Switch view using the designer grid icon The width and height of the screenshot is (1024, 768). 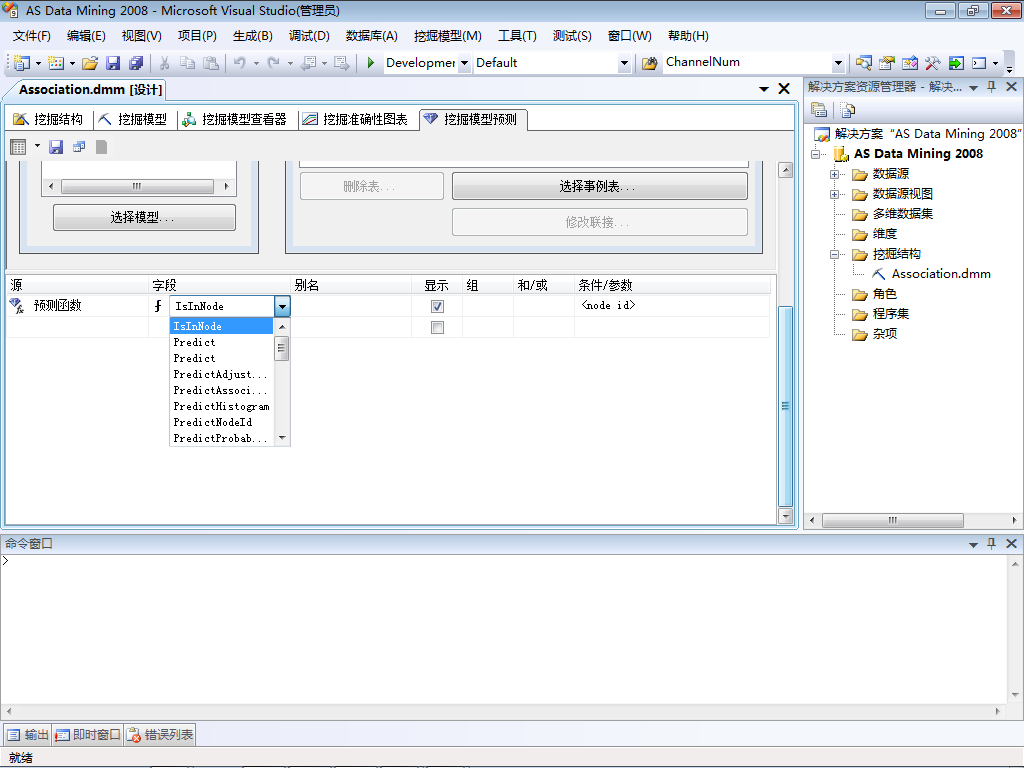click(x=18, y=147)
